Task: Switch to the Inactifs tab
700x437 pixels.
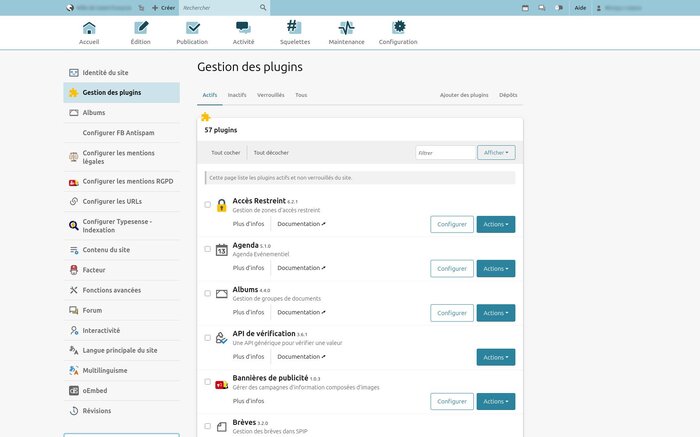Action: click(x=237, y=95)
